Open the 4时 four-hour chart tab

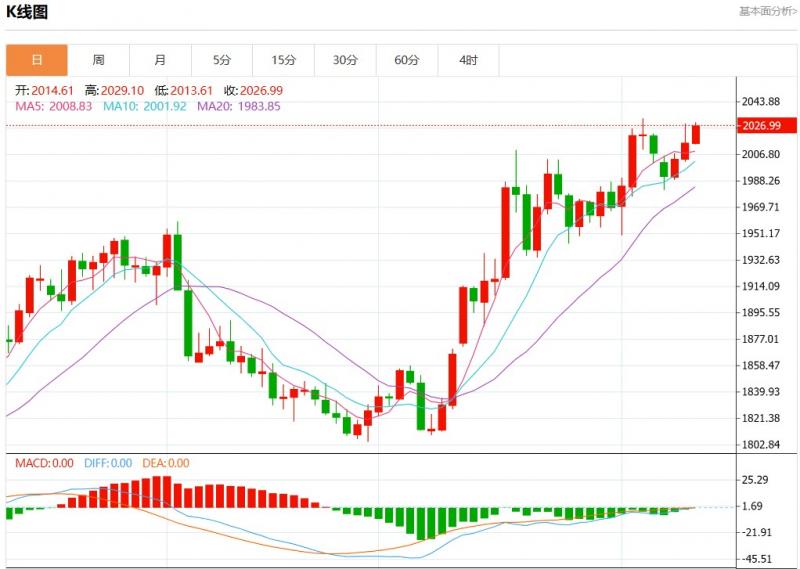[x=468, y=60]
